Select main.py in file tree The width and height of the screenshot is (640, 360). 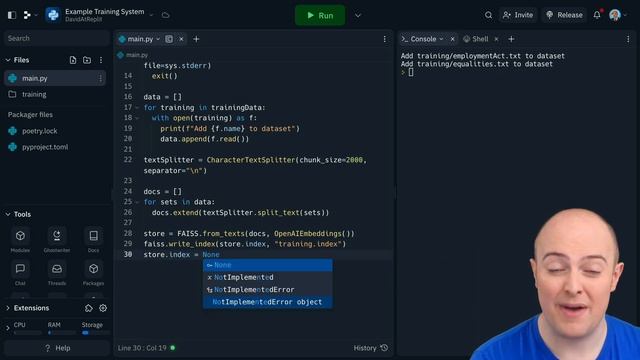coord(55,78)
